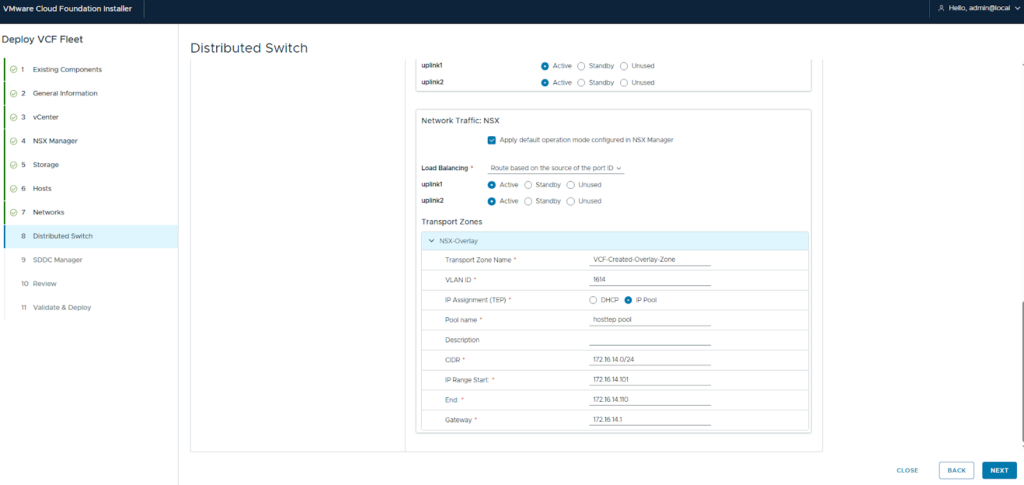The image size is (1024, 485).
Task: Click the green check icon for NSX Manager step
Action: pos(14,141)
